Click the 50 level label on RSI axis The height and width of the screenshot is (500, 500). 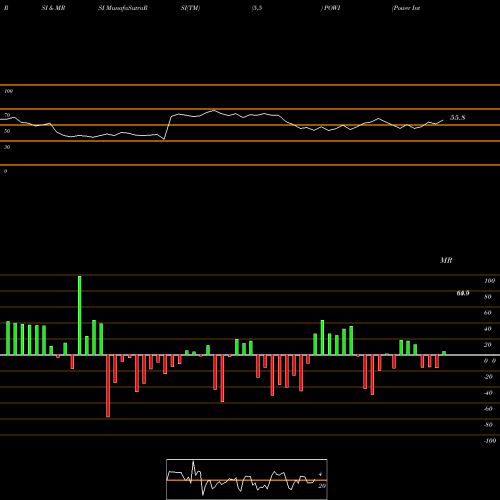pyautogui.click(x=7, y=131)
